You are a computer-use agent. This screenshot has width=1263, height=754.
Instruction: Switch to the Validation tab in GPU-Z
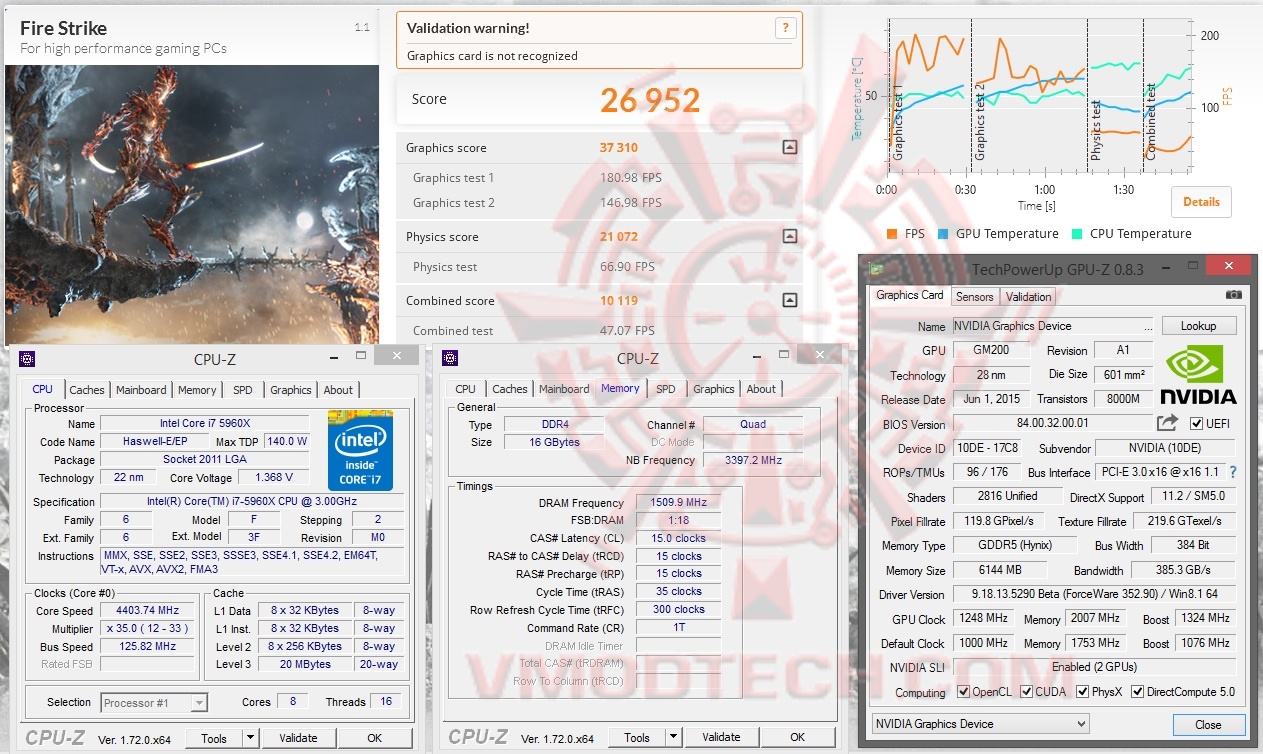[x=1028, y=297]
